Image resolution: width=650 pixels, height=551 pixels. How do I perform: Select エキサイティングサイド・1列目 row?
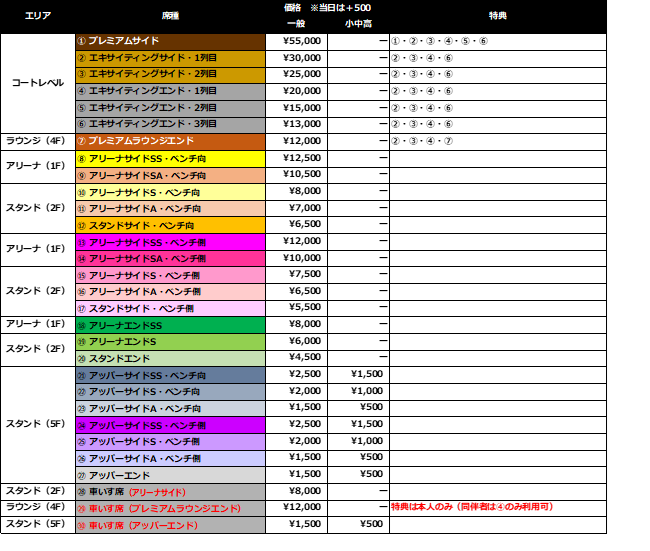170,59
